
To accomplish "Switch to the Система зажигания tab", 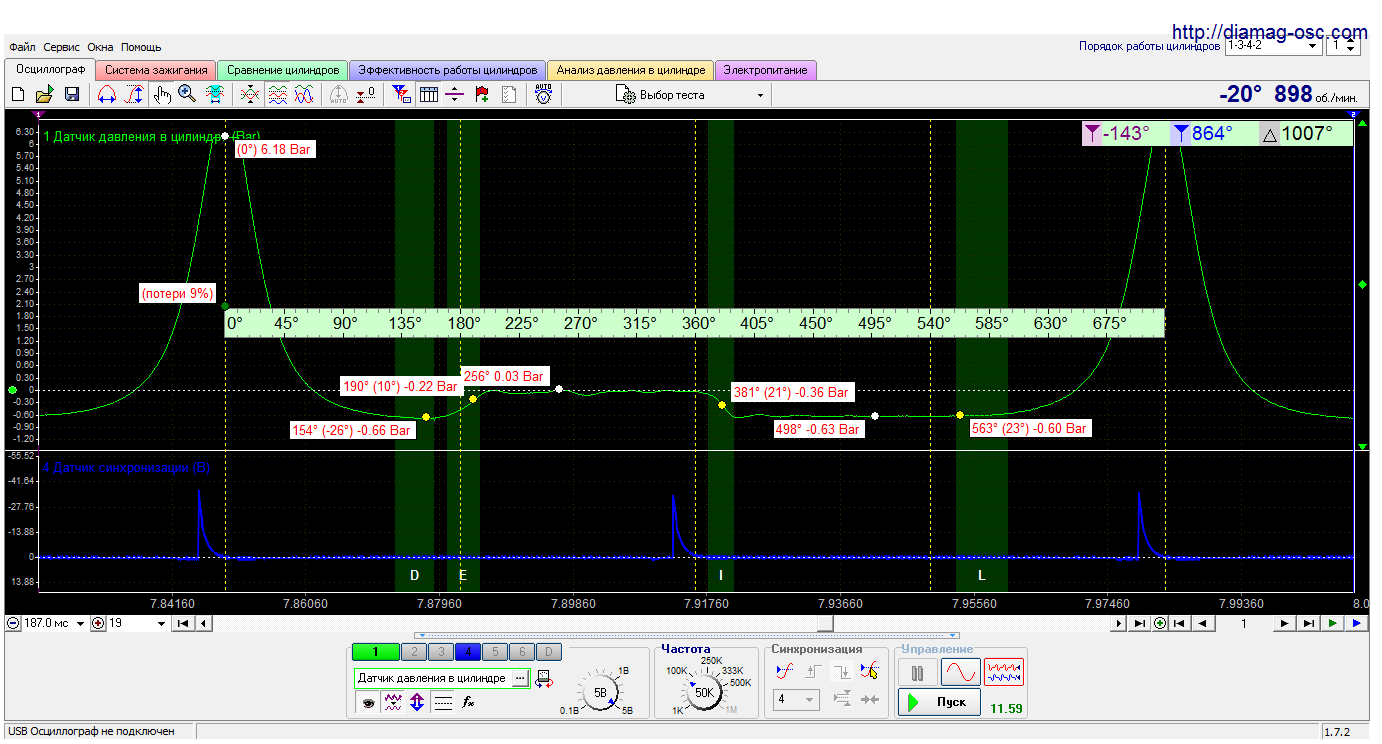I will click(157, 70).
